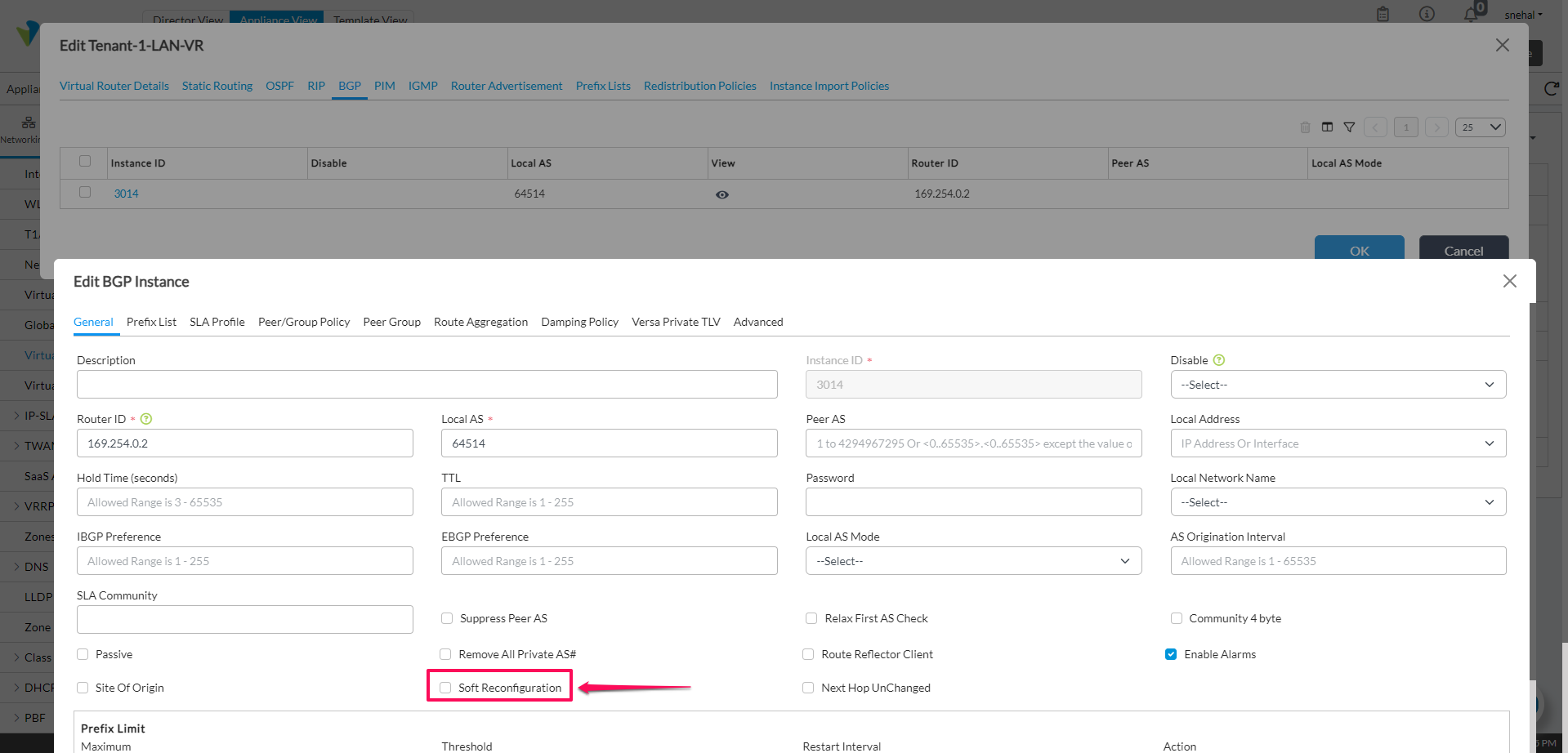Select the row checkbox for instance 3014
This screenshot has width=1568, height=753.
pyautogui.click(x=85, y=192)
